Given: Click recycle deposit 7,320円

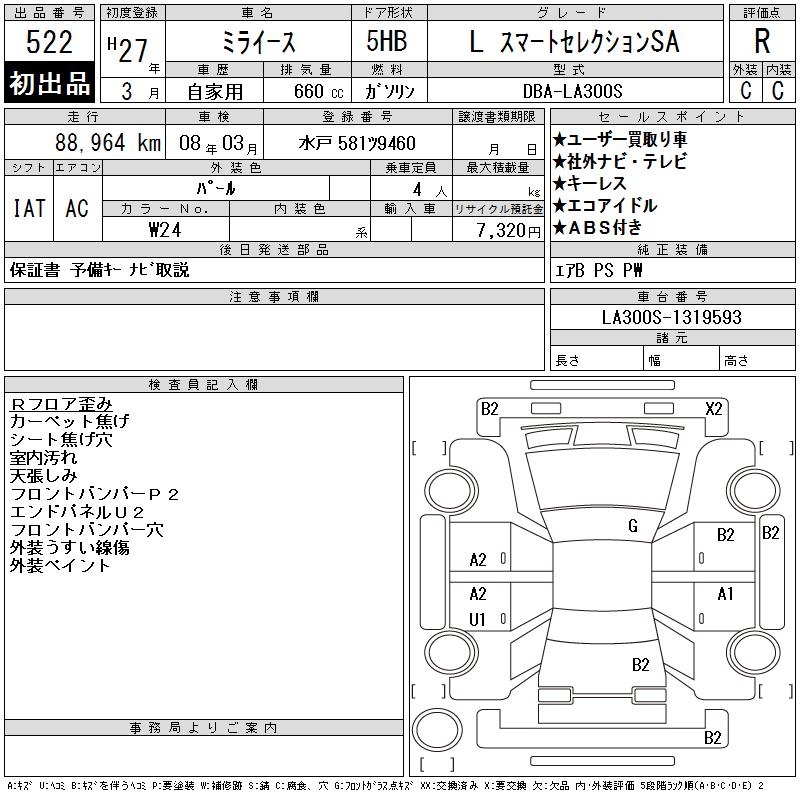Looking at the screenshot, I should [508, 231].
